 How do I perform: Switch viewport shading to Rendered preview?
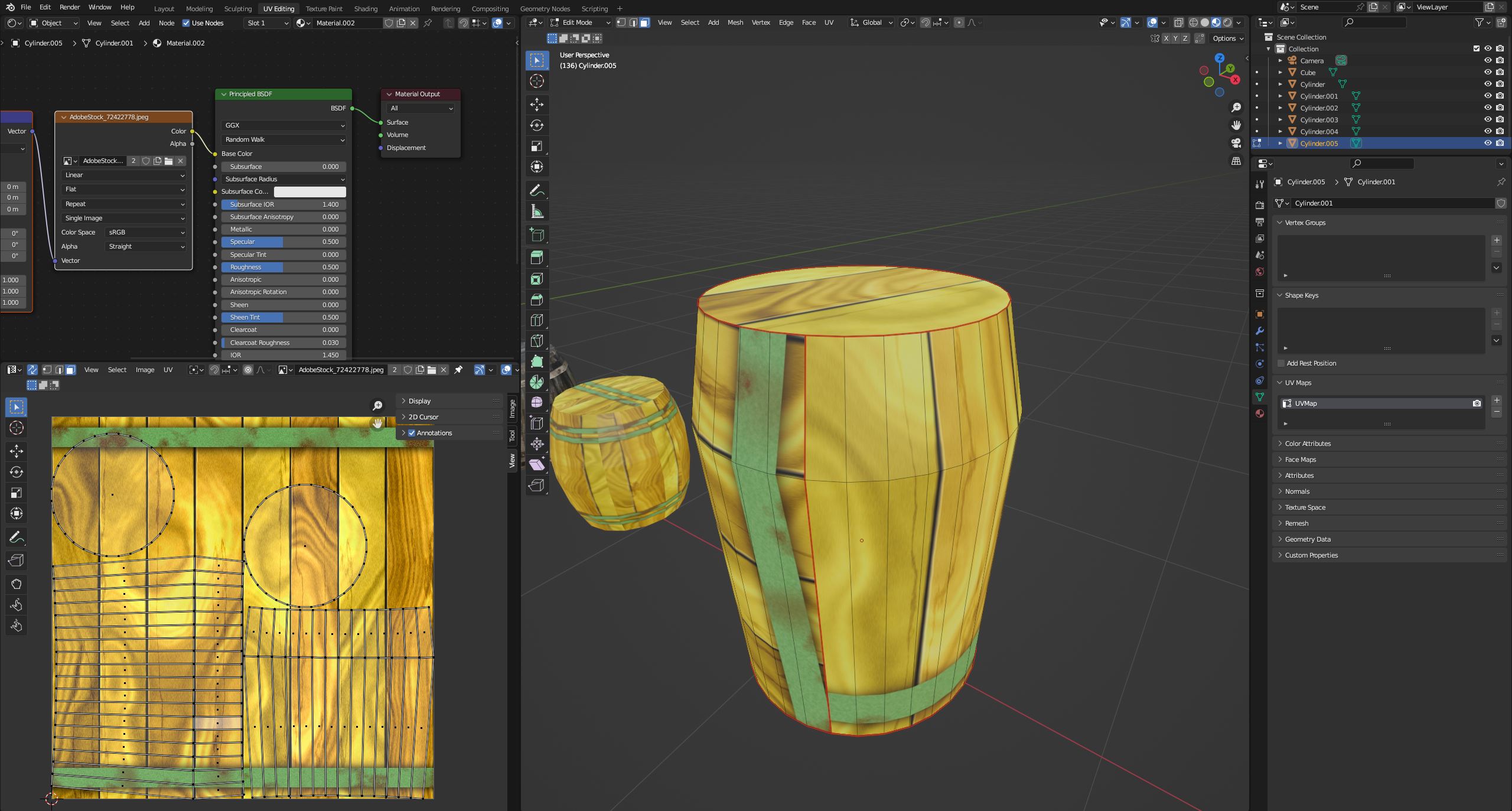[x=1228, y=22]
